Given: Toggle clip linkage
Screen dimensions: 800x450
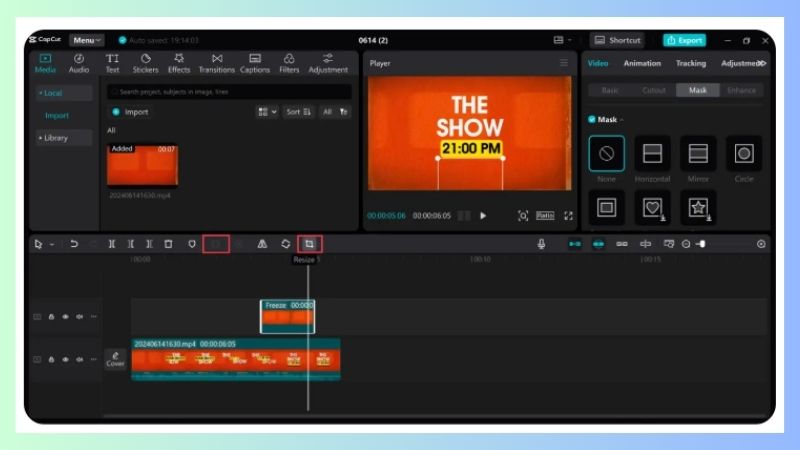Looking at the screenshot, I should (x=622, y=244).
